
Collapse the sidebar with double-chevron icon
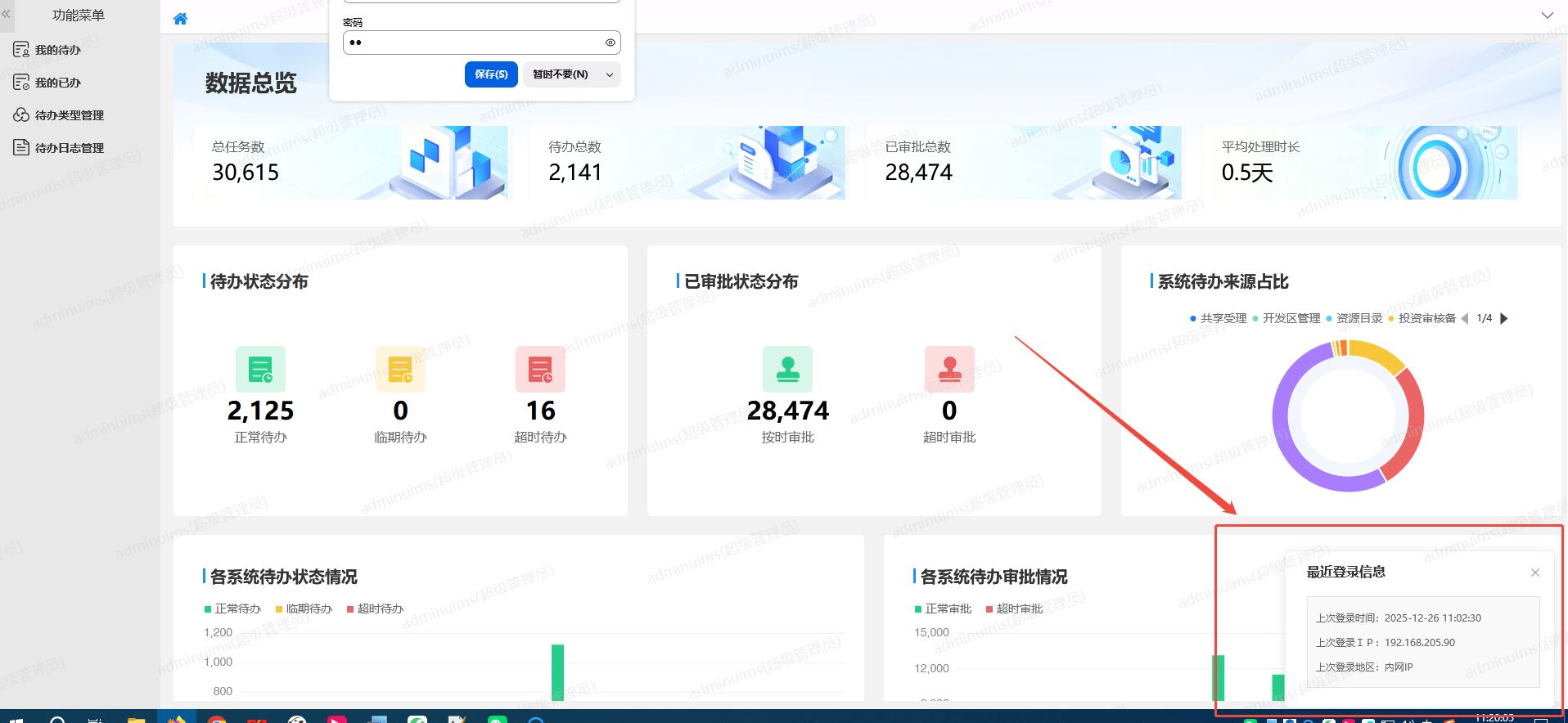coord(7,14)
